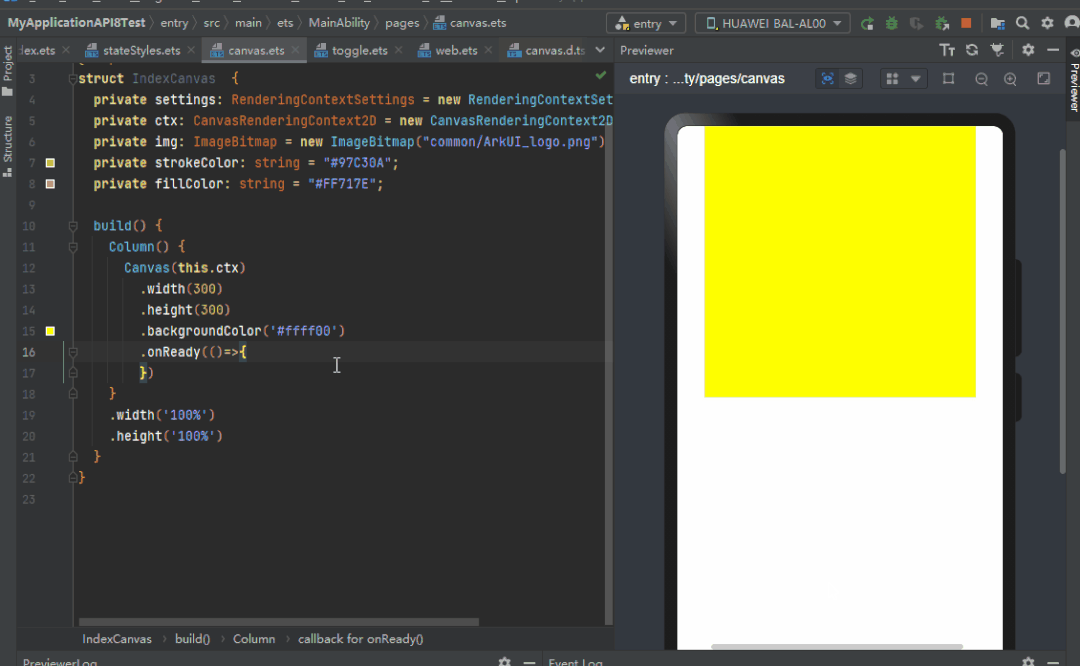
Task: Hide the Previewer panel with the minus icon
Action: coord(1052,50)
